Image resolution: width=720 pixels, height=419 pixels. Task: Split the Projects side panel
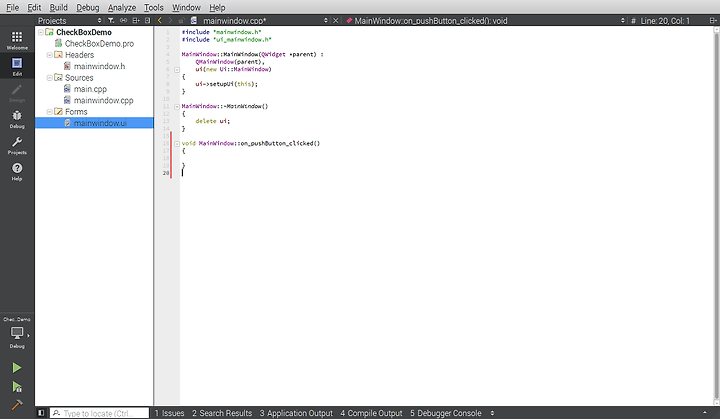(x=136, y=20)
